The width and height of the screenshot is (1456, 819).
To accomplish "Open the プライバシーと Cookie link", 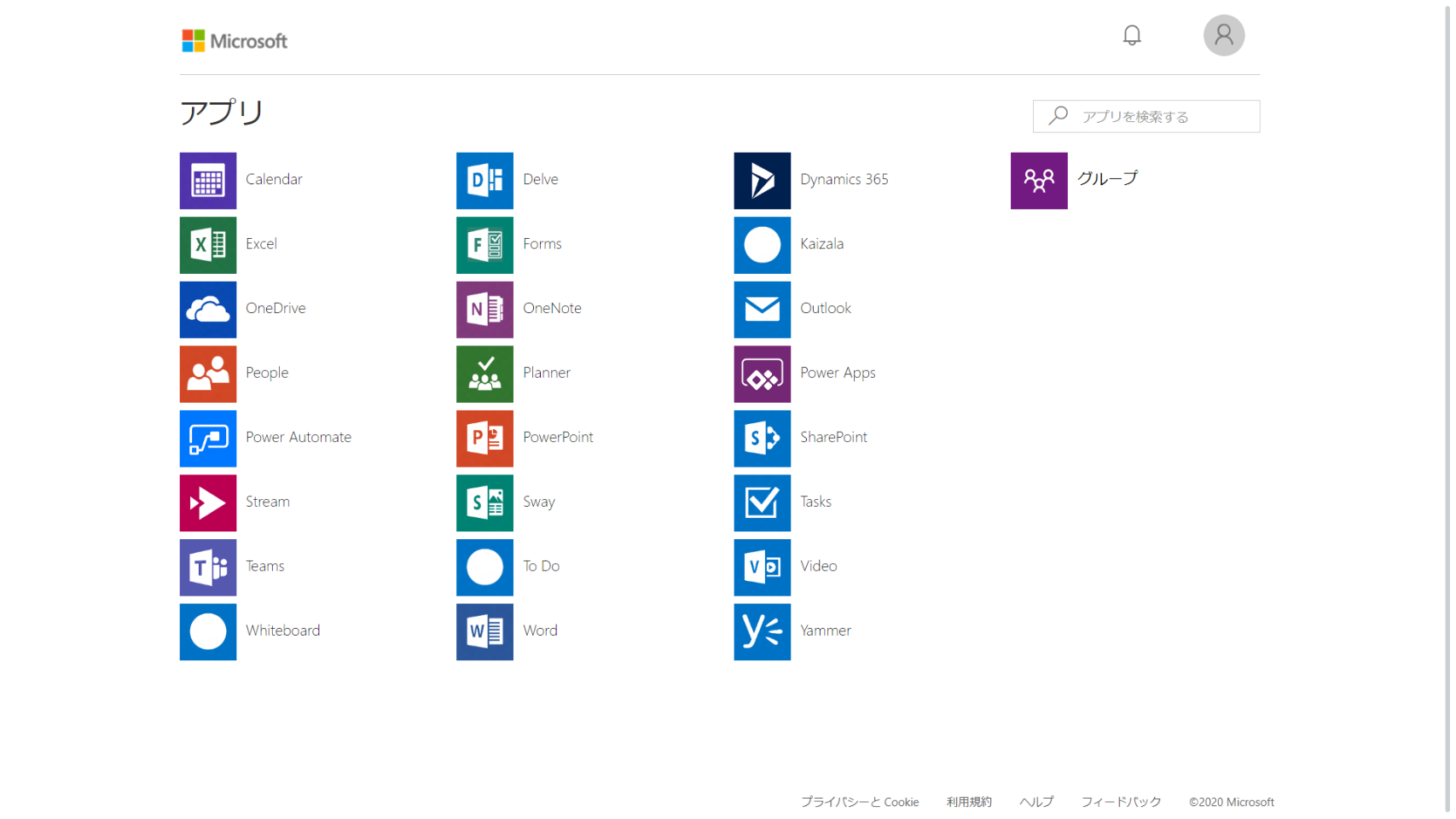I will coord(859,802).
